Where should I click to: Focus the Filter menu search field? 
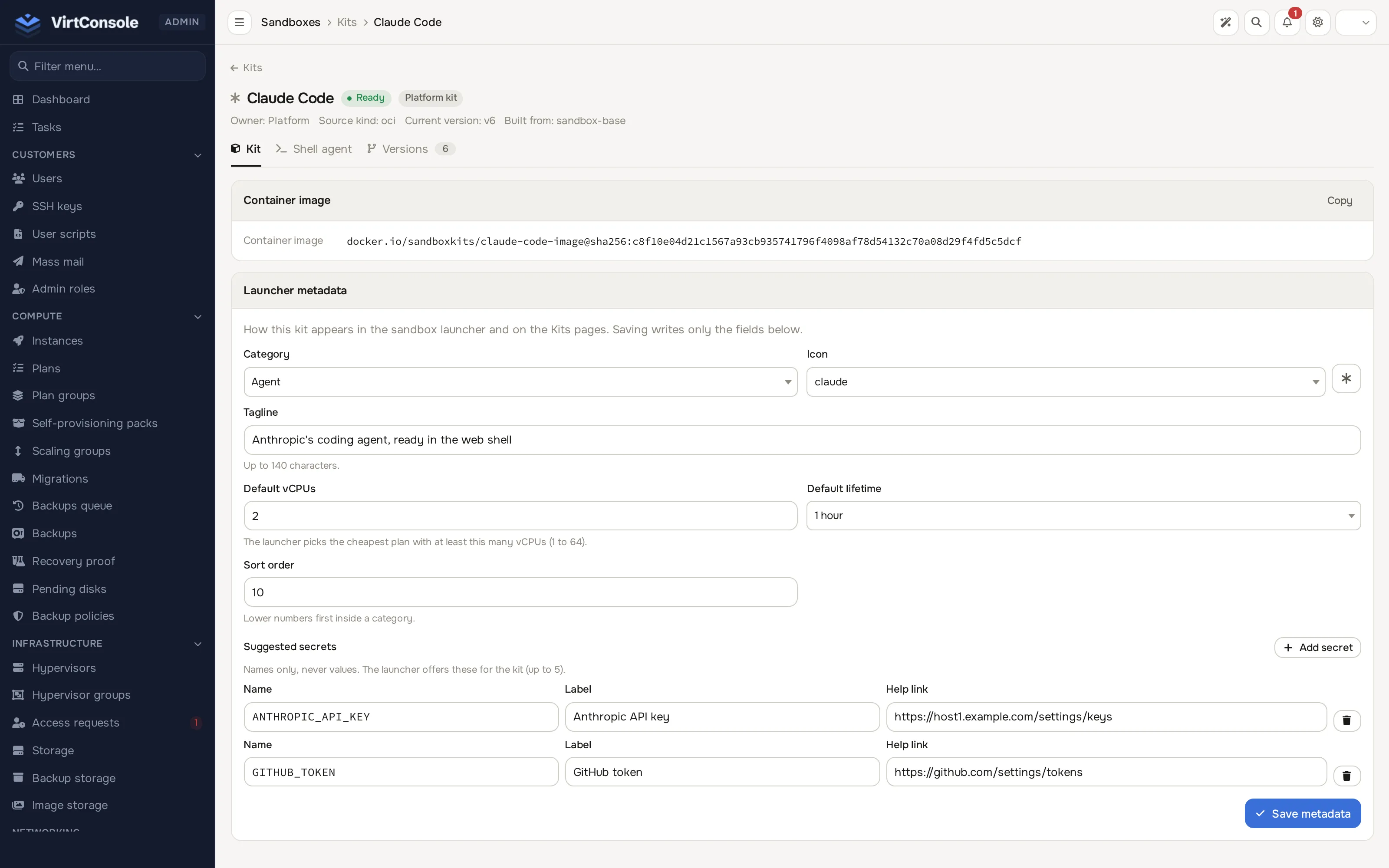[x=107, y=66]
